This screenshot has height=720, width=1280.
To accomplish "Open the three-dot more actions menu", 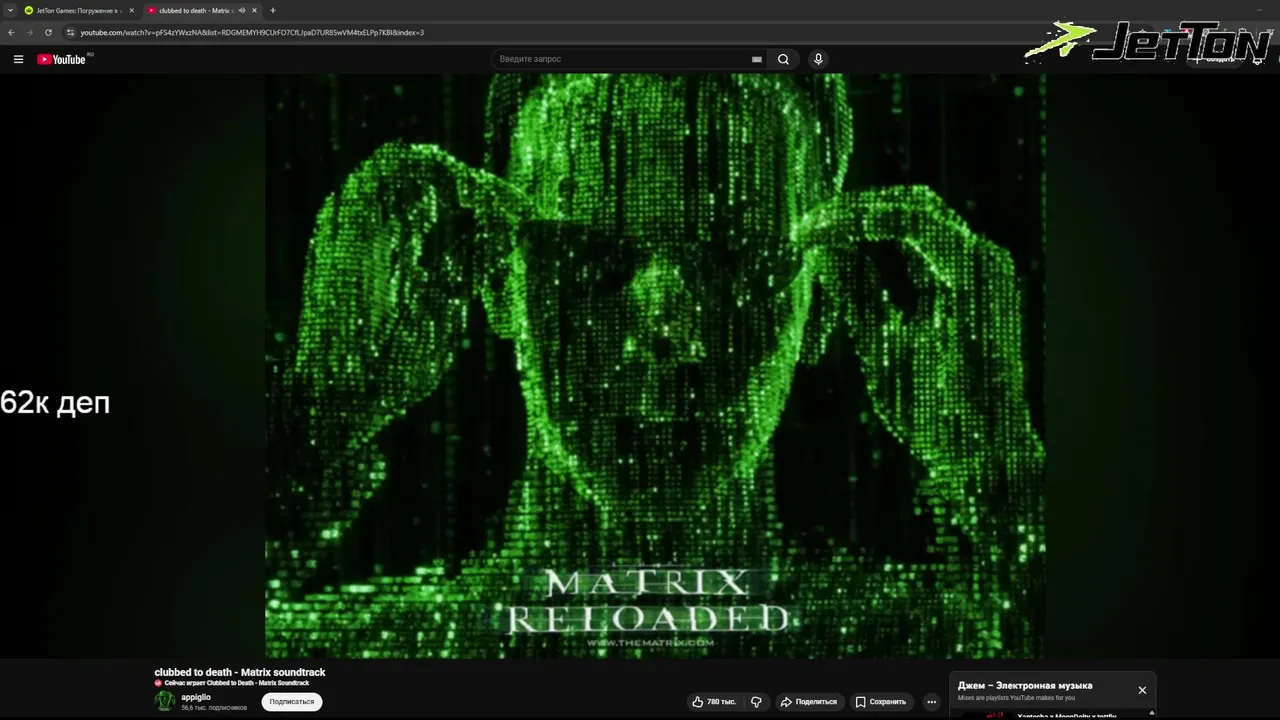I will tap(931, 702).
